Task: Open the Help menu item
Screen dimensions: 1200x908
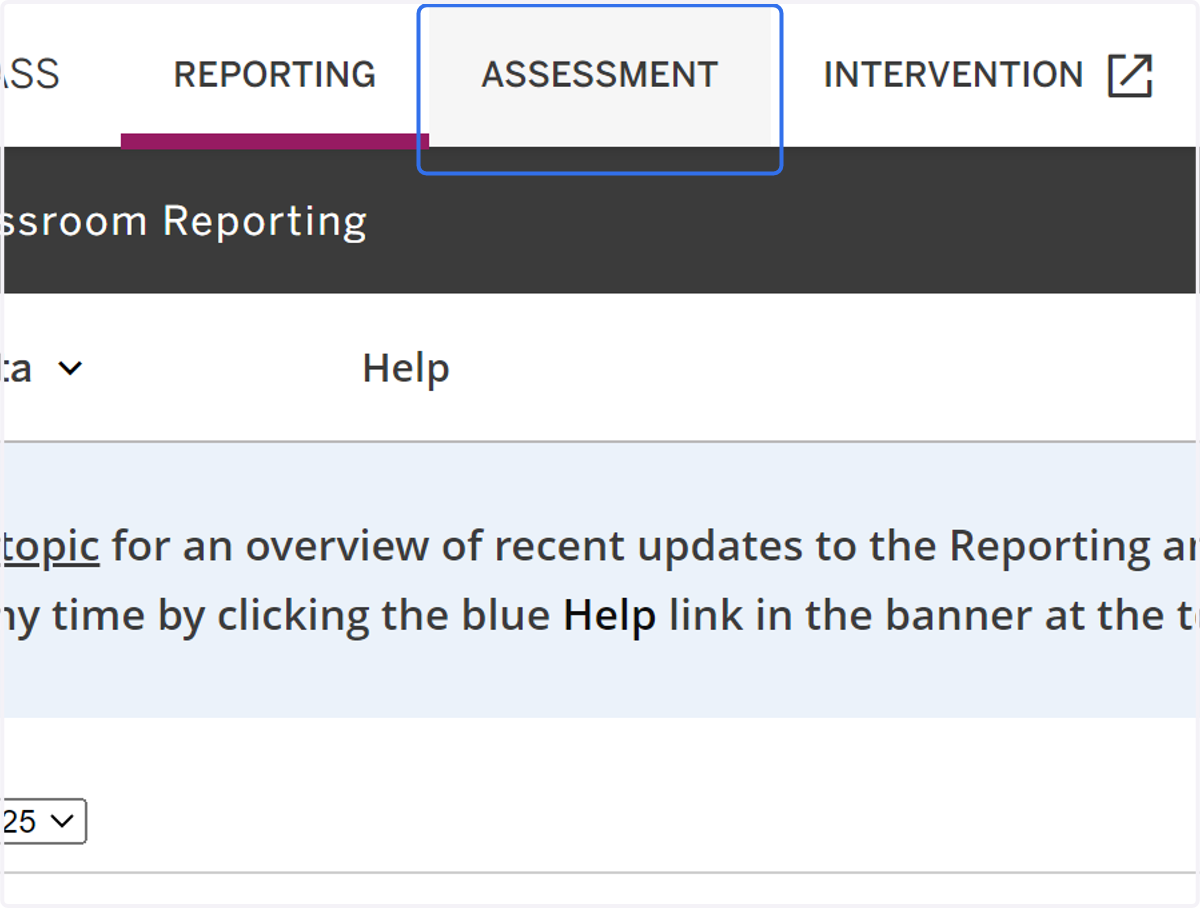Action: 406,368
